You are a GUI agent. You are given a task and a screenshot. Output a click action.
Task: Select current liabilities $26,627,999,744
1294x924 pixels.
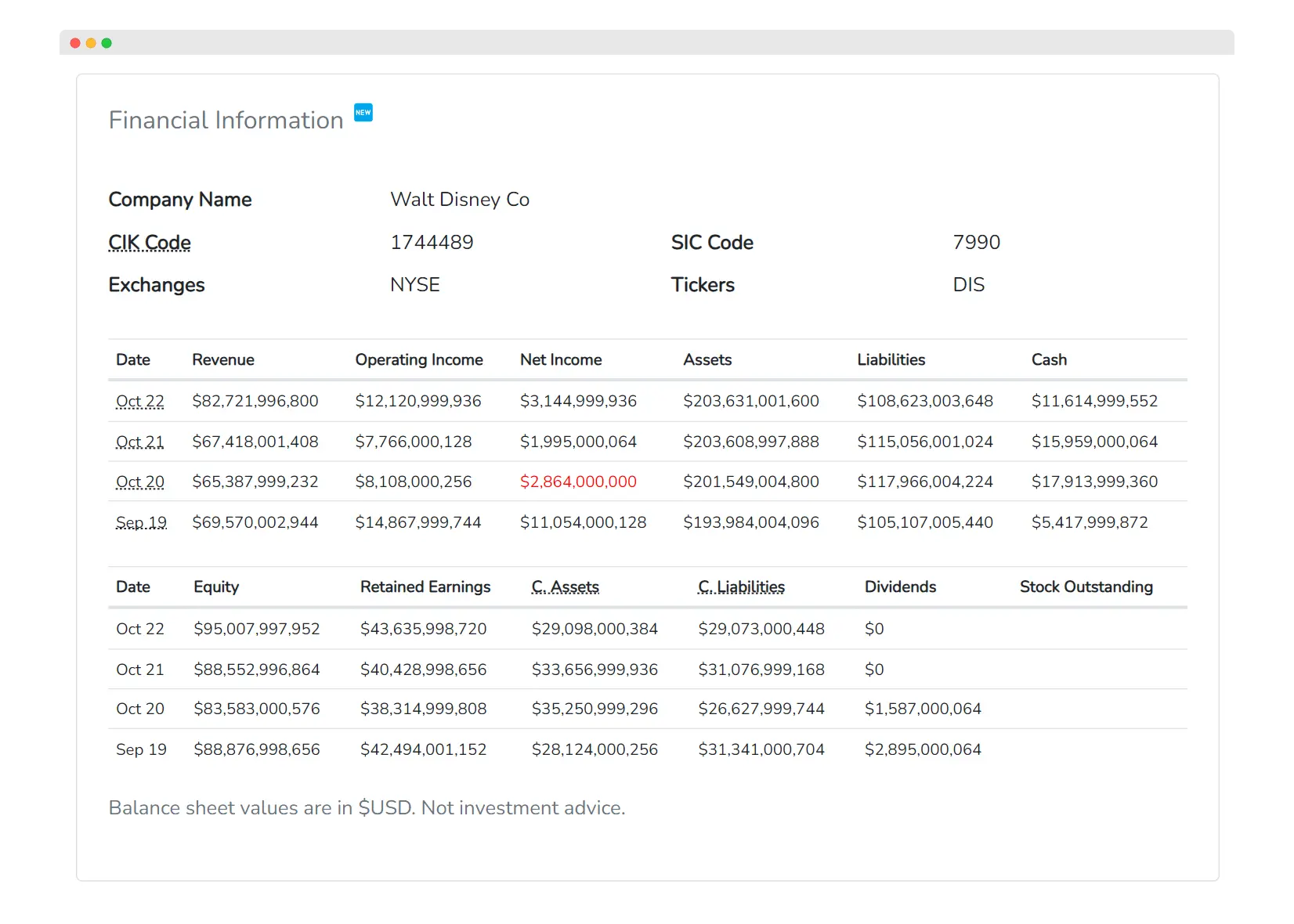(x=761, y=709)
